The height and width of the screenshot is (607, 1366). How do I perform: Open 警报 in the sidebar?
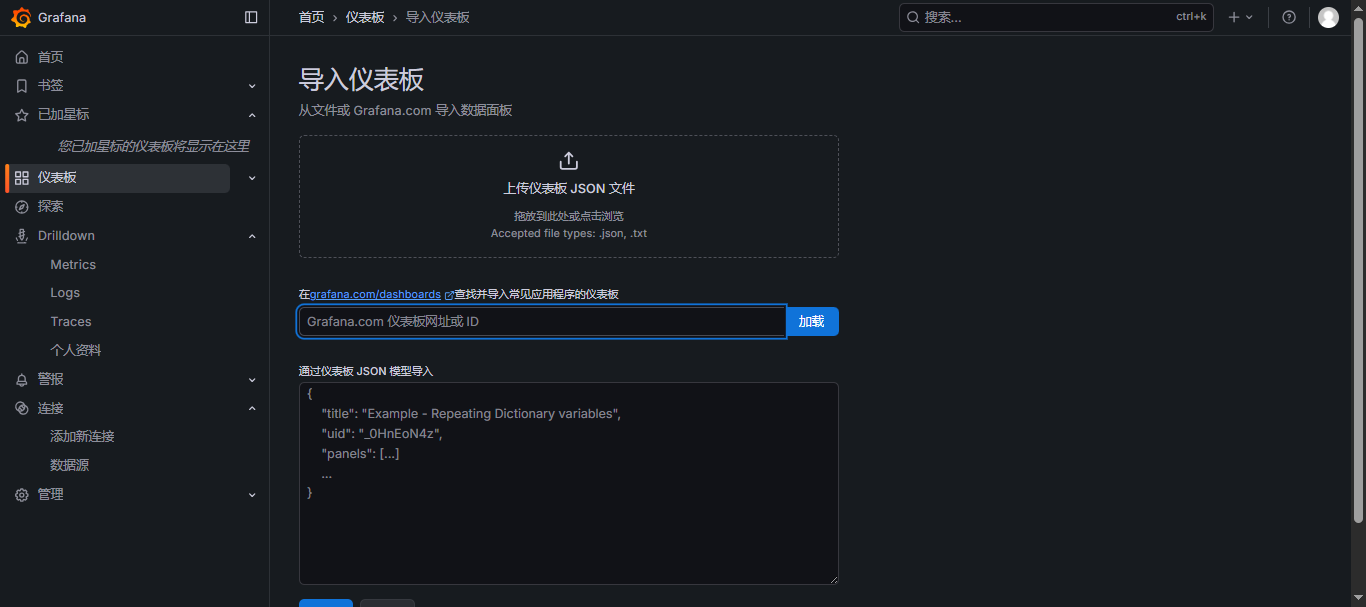click(51, 380)
